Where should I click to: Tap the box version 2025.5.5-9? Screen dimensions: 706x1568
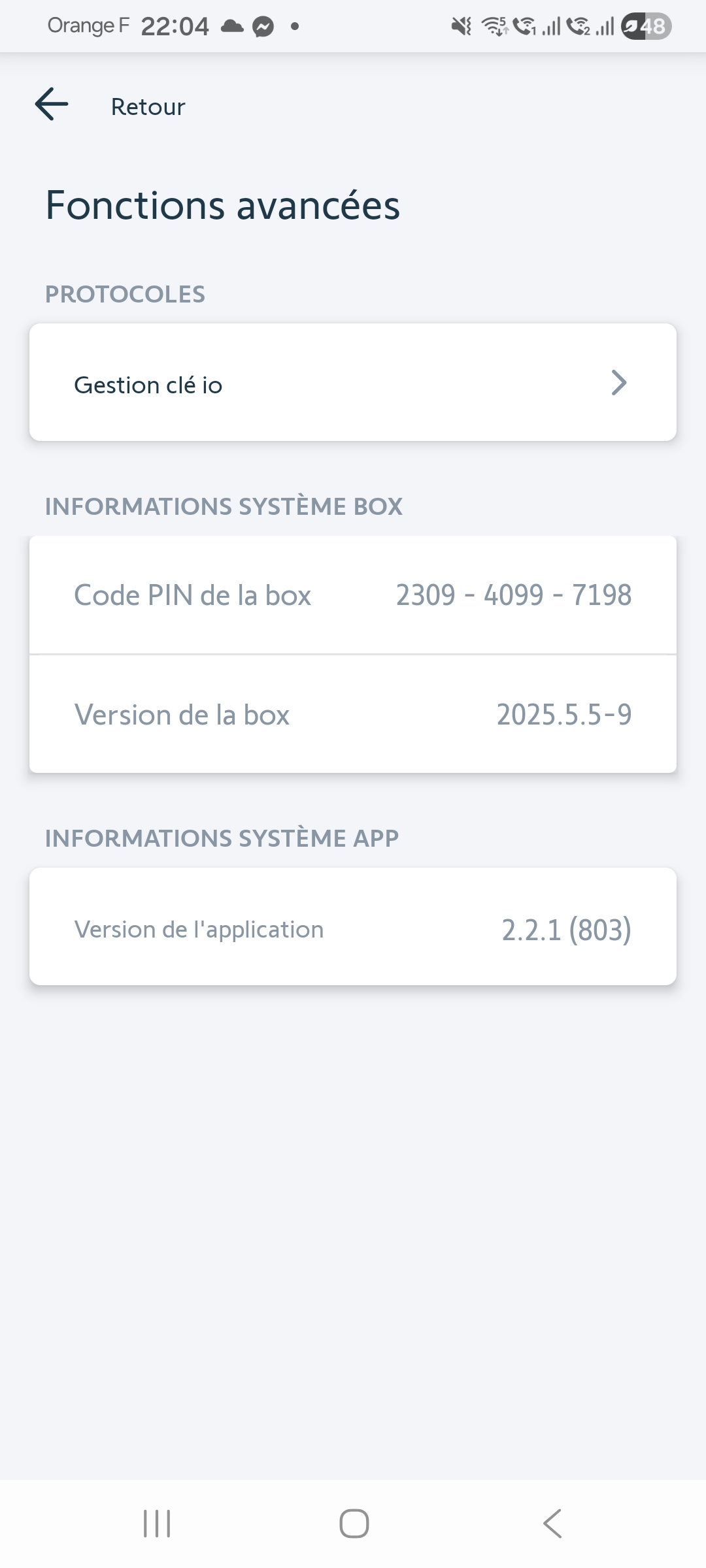[x=563, y=715]
